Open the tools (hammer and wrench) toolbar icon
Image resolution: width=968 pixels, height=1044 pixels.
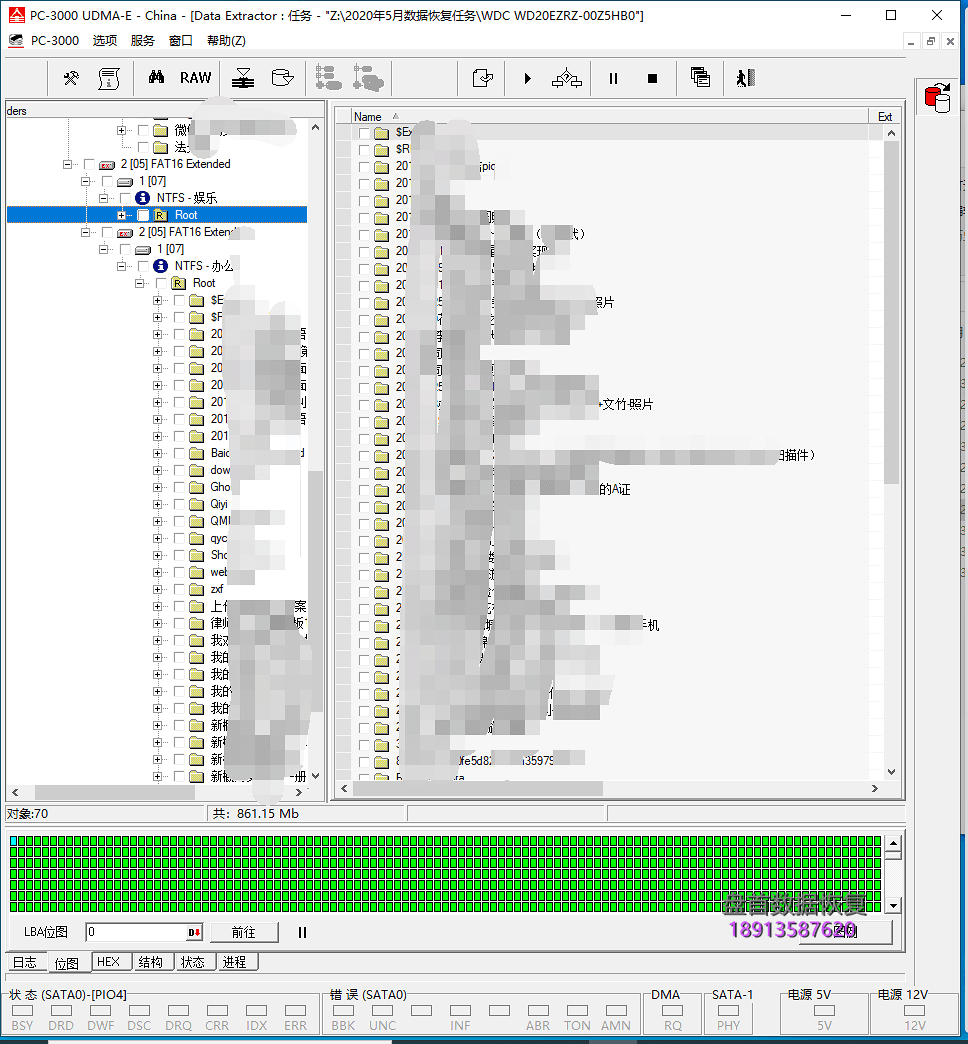pos(71,79)
